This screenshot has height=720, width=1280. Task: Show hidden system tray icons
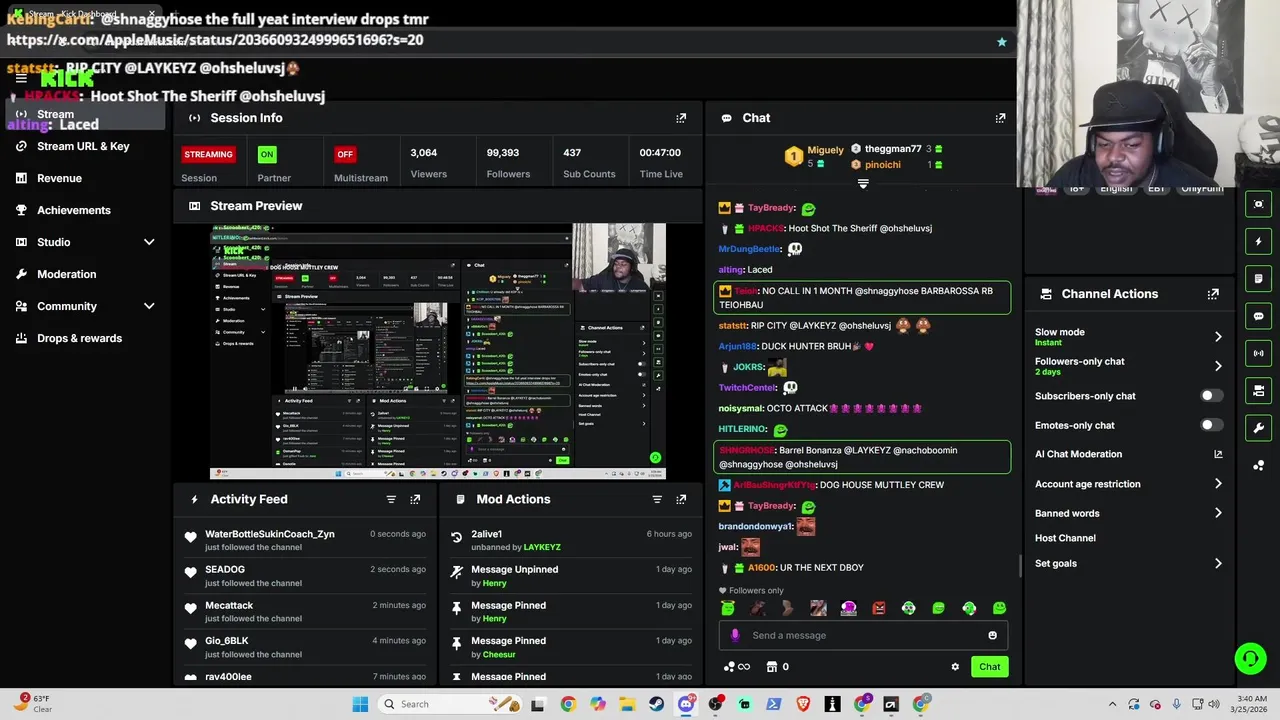pyautogui.click(x=1112, y=704)
